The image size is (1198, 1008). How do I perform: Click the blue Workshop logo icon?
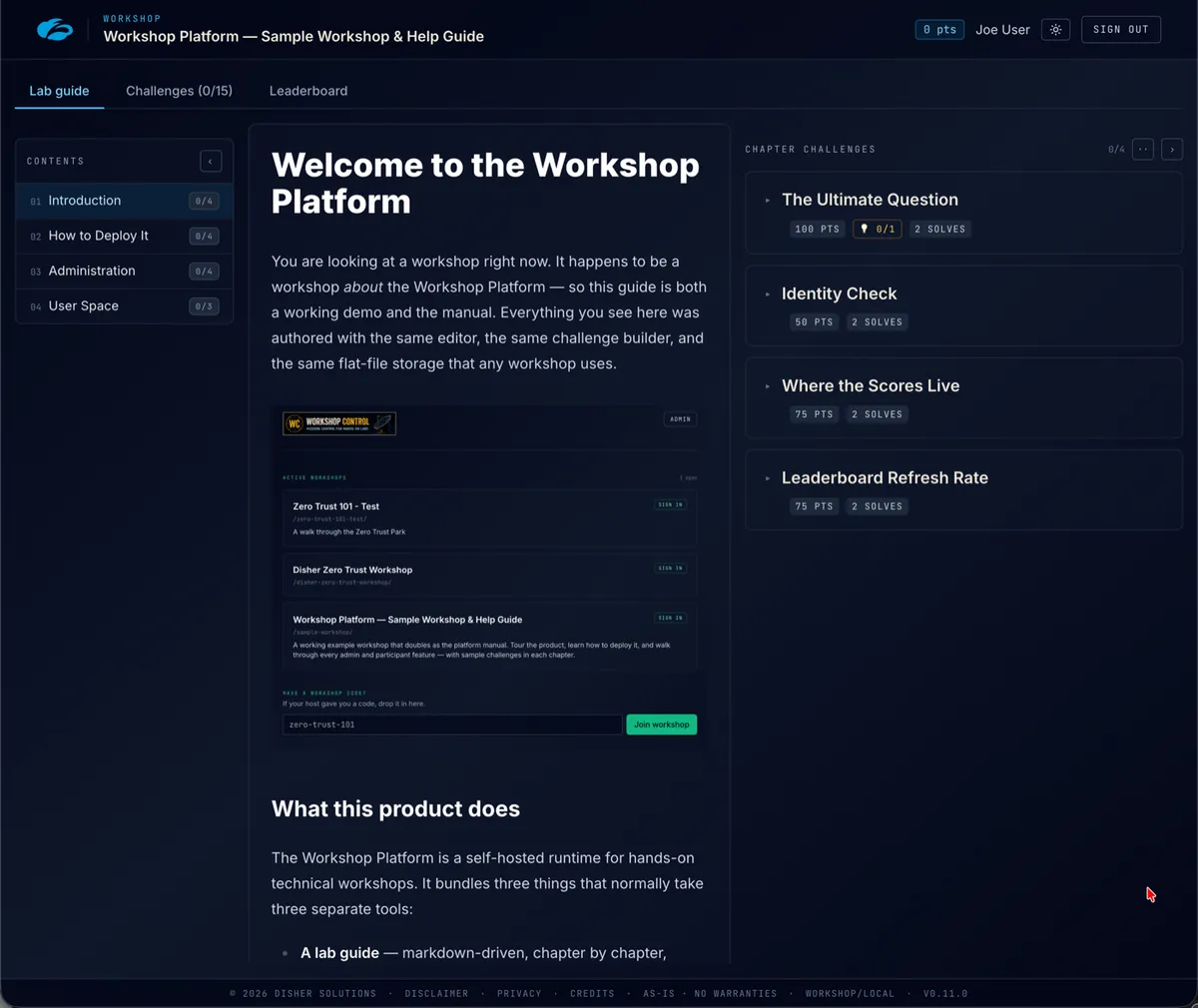55,30
